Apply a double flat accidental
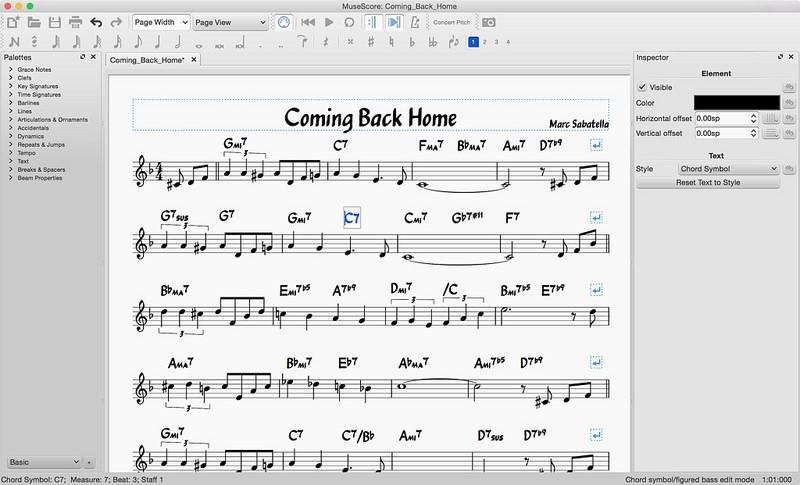 coord(433,42)
